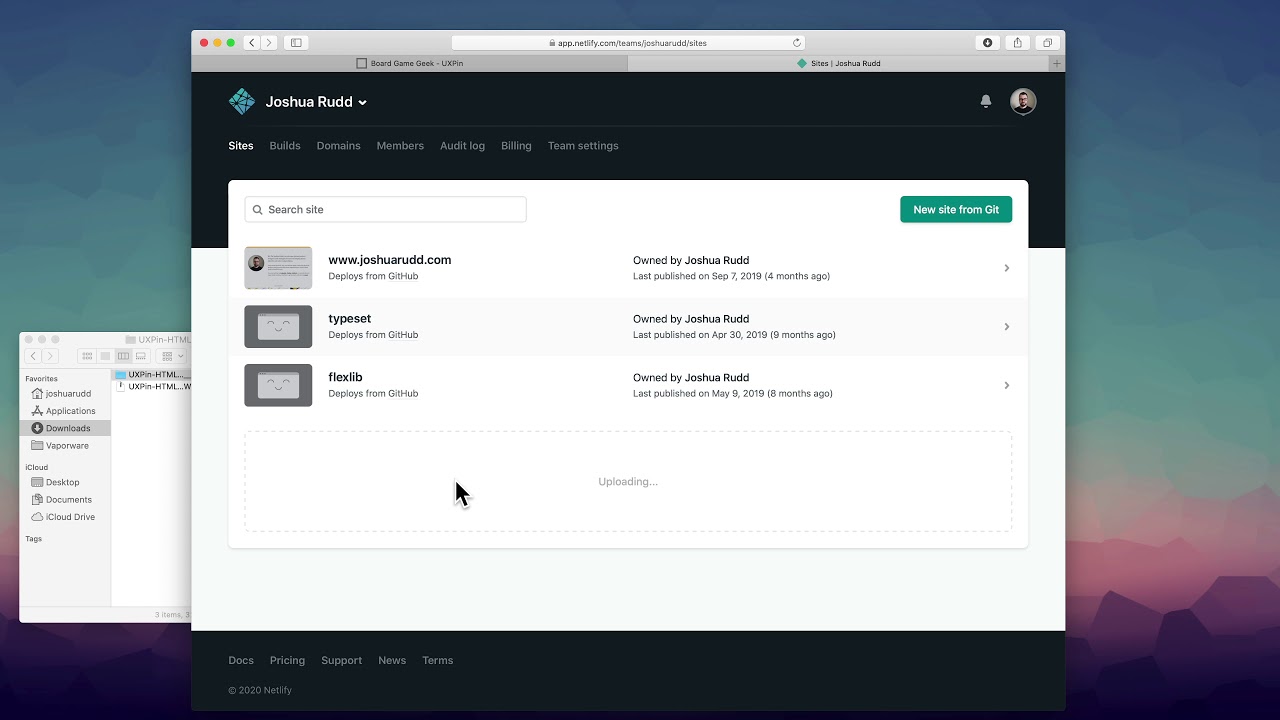Viewport: 1280px width, 720px height.
Task: Open Finder group-by dropdown
Action: click(x=171, y=356)
